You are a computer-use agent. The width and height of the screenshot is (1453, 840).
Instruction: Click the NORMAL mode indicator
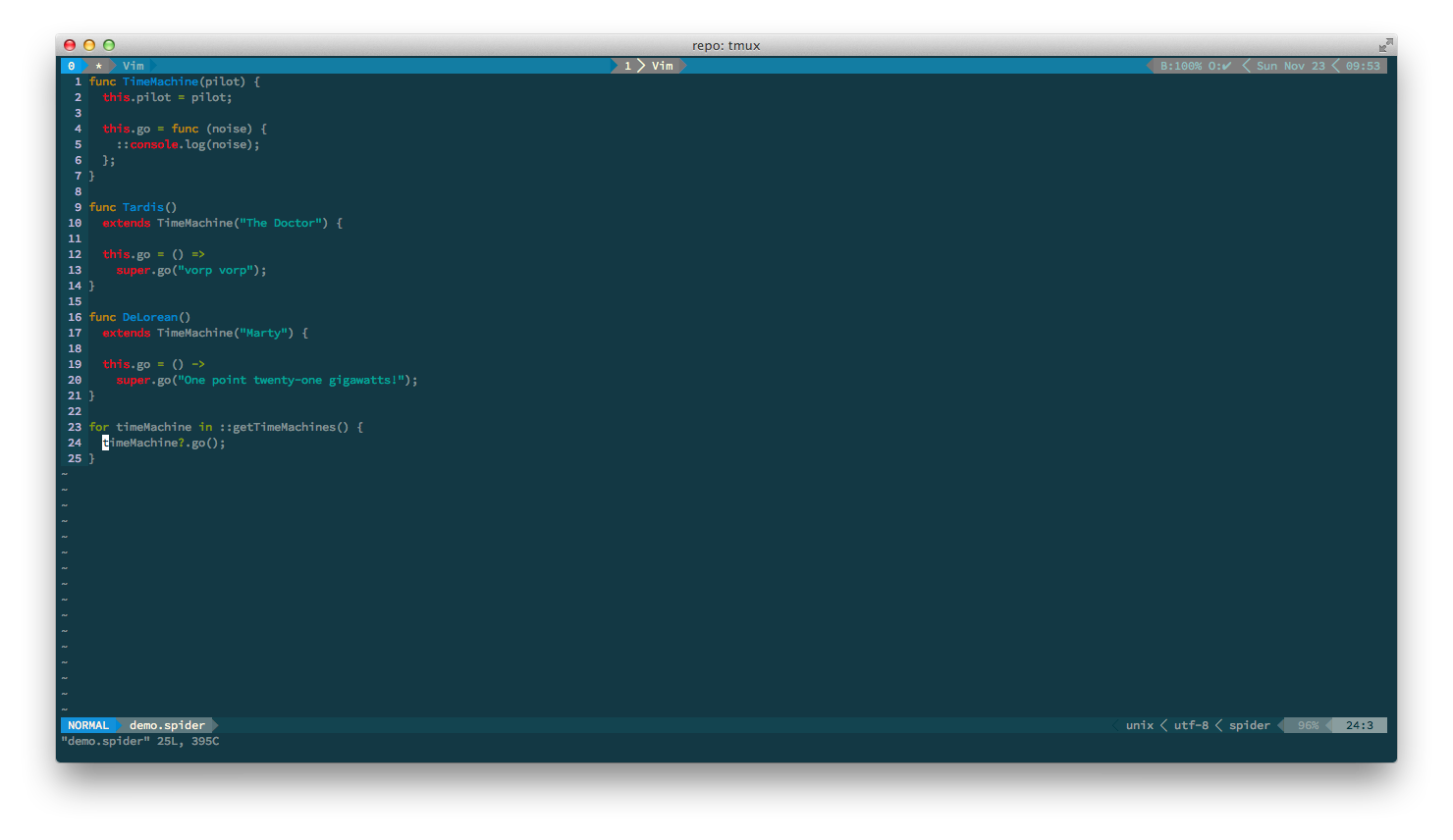click(x=88, y=725)
